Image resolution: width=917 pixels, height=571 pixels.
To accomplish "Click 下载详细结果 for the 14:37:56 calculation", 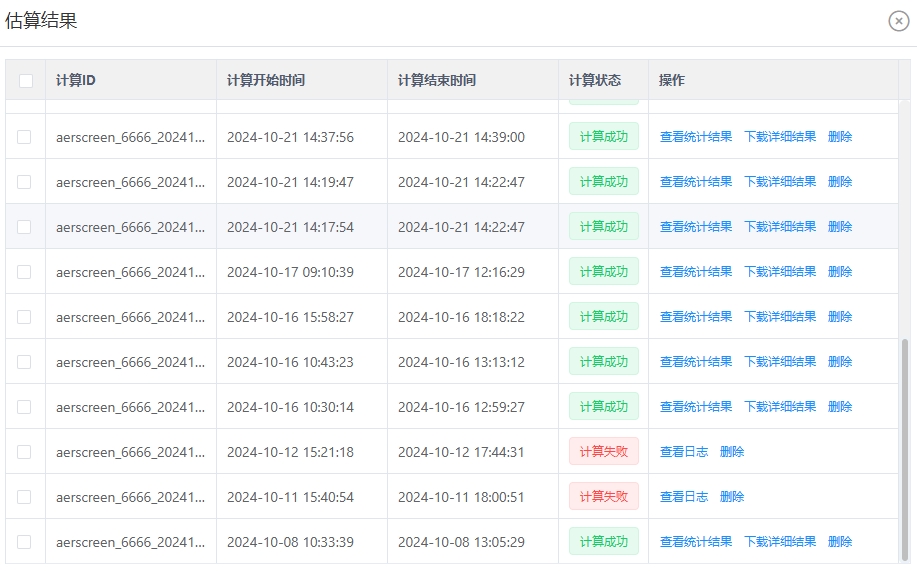I will click(x=780, y=137).
